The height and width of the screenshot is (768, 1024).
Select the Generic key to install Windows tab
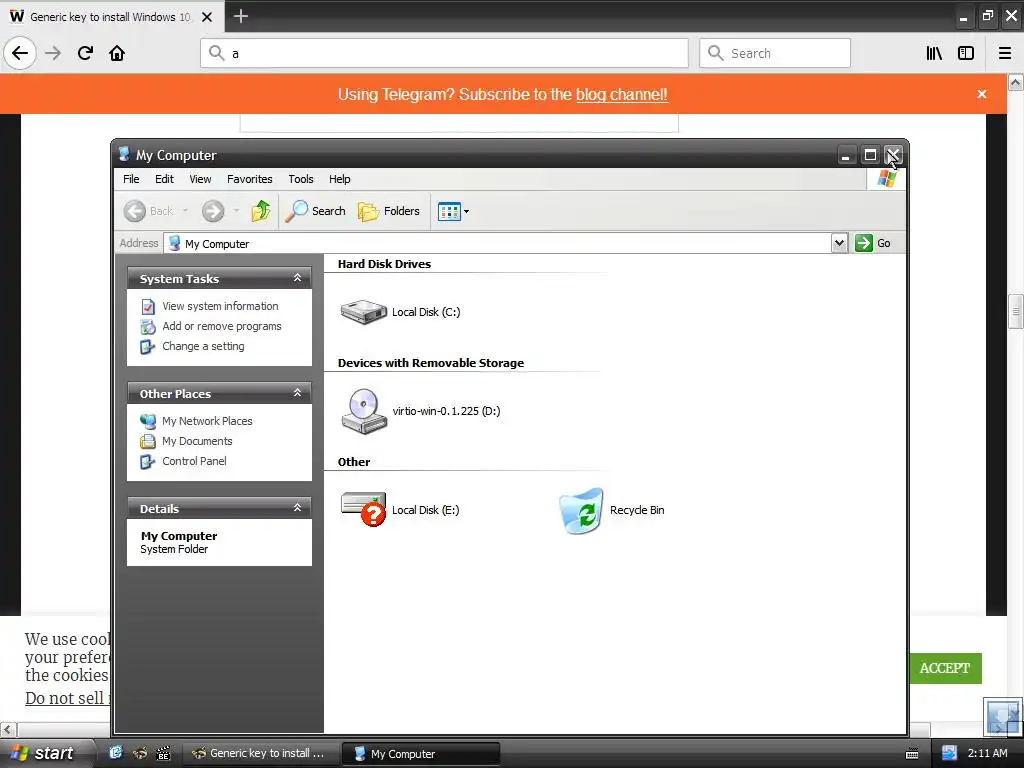112,17
